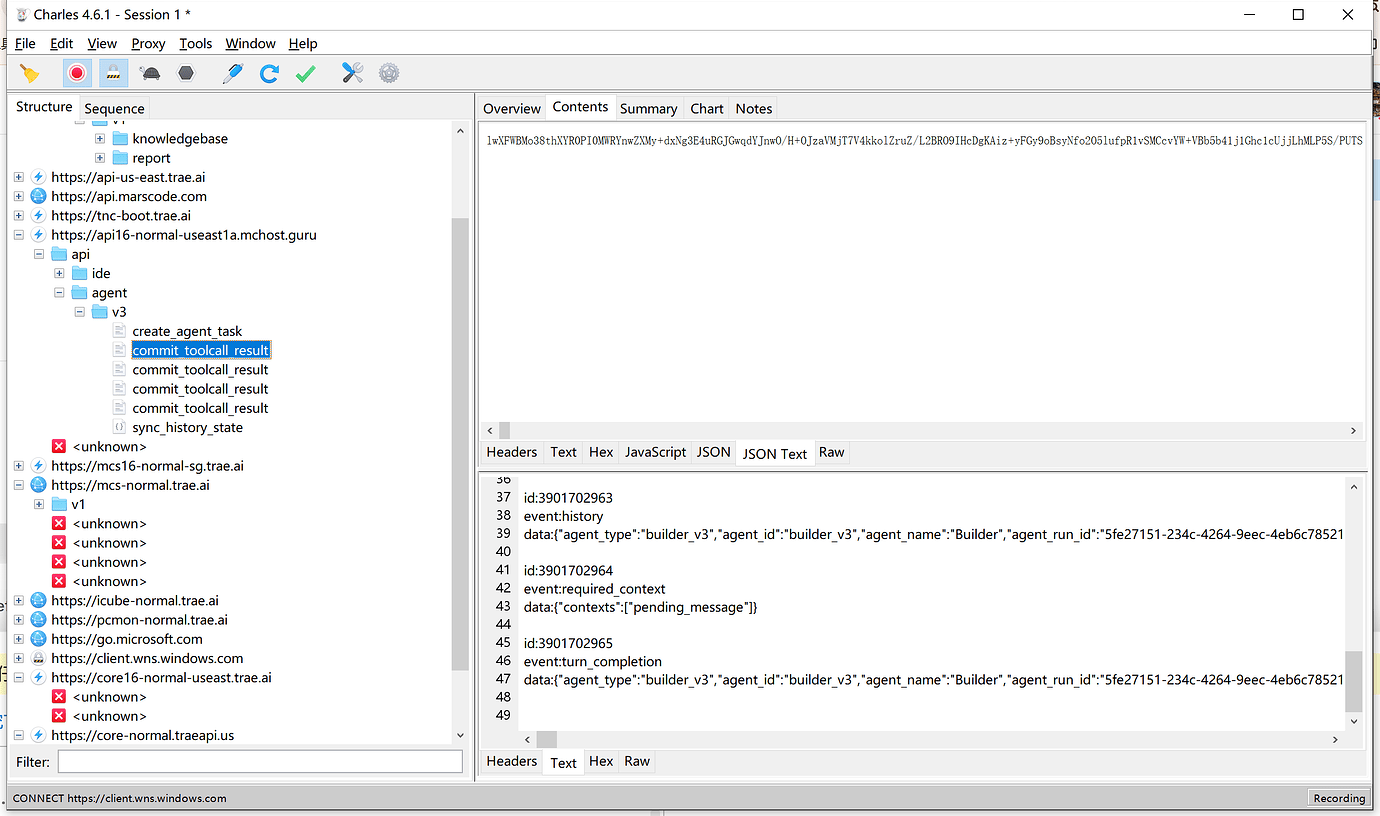Click the api.marscode.com globe icon
The height and width of the screenshot is (816, 1380).
(38, 196)
